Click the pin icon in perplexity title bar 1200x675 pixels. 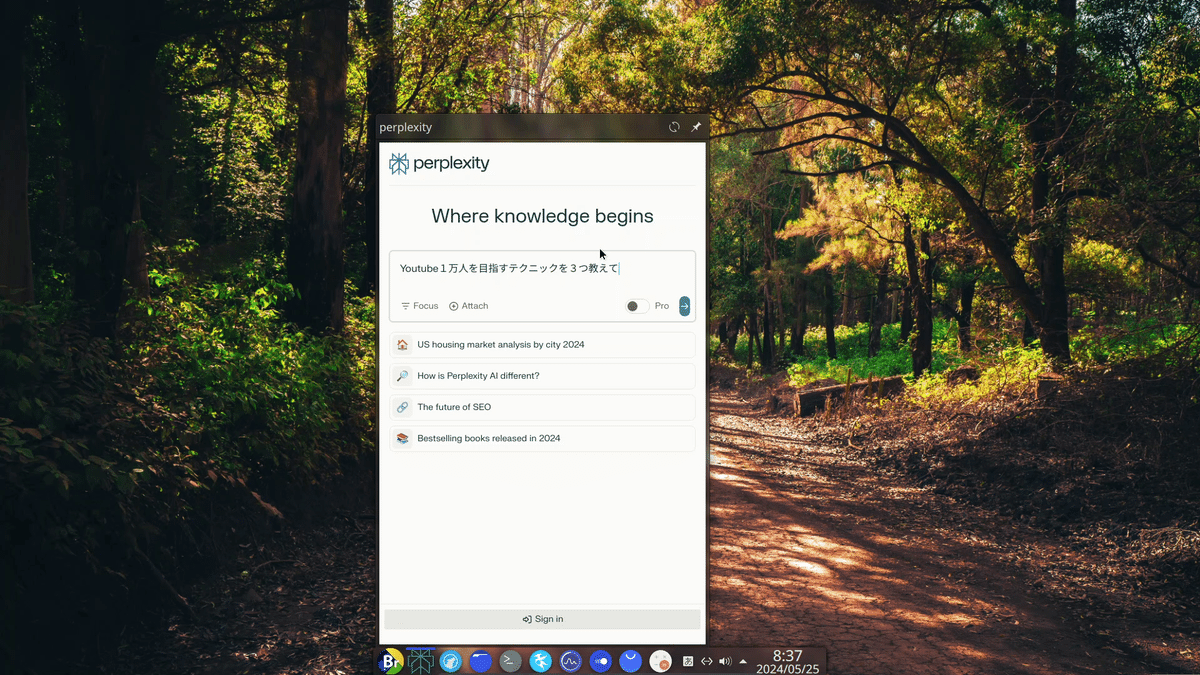[696, 127]
